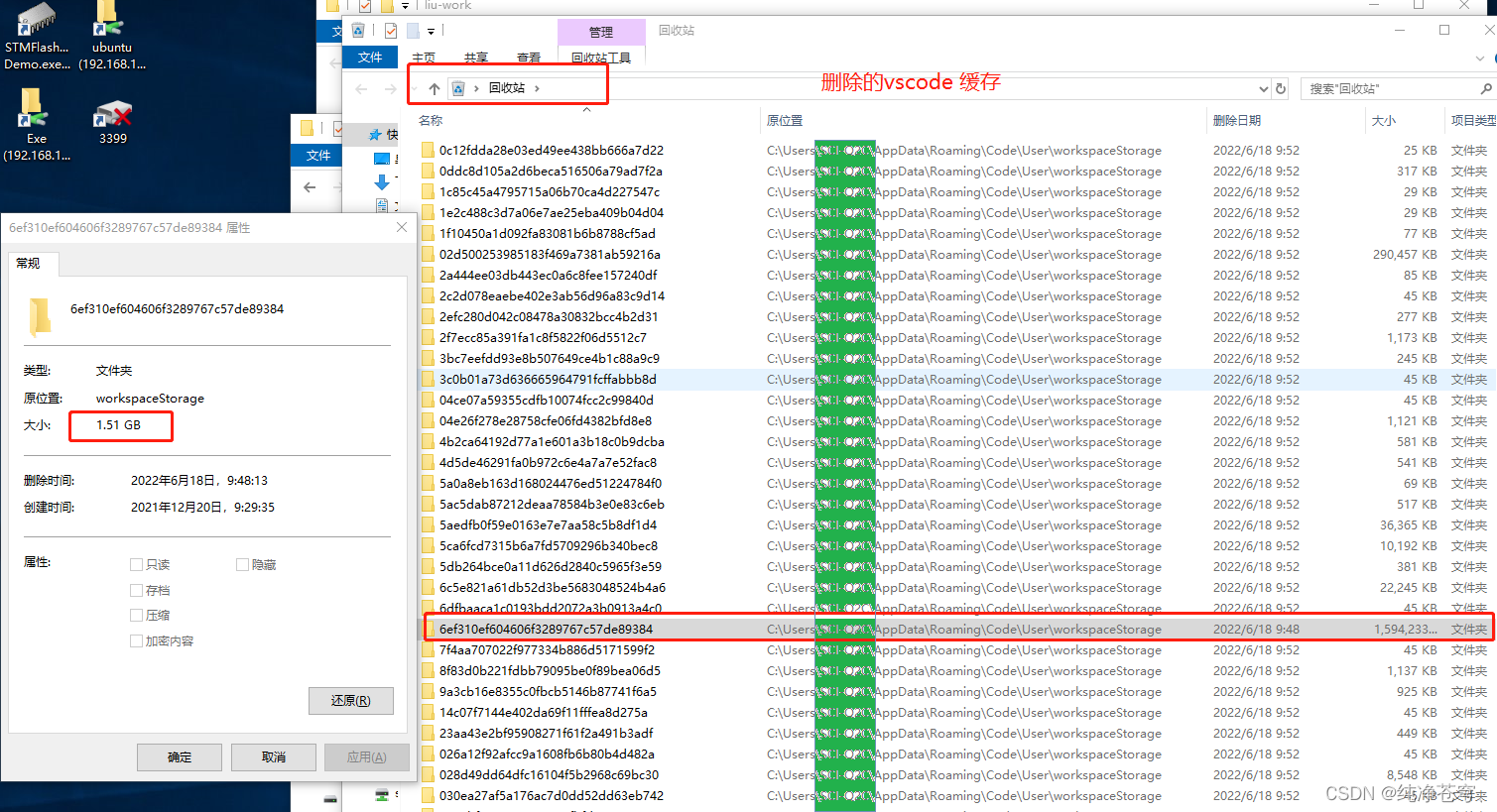The width and height of the screenshot is (1497, 812).
Task: Expand breadcrumb arrow after 回收站
Action: [x=538, y=88]
